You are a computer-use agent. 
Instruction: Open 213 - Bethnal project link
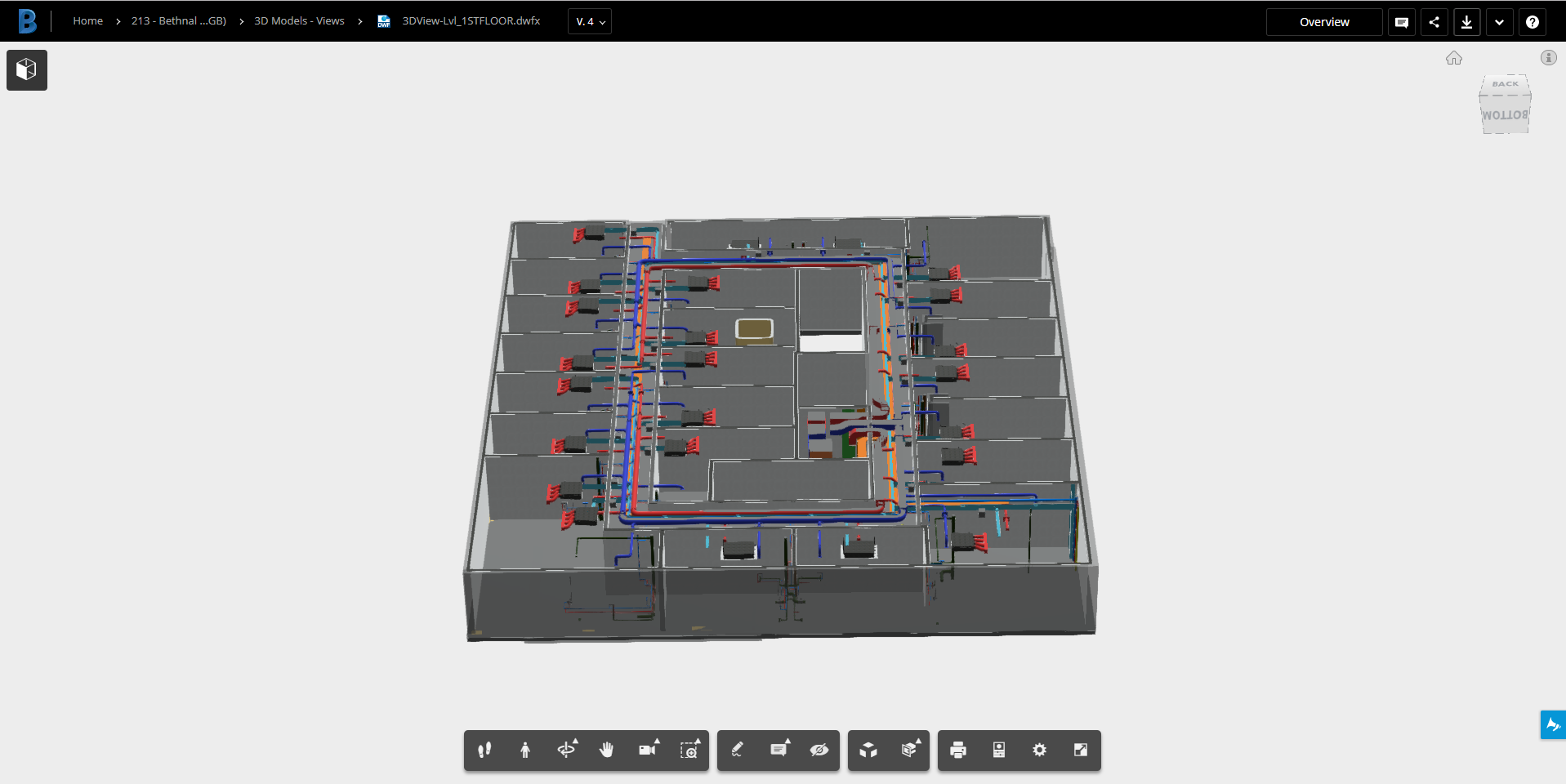click(x=178, y=20)
